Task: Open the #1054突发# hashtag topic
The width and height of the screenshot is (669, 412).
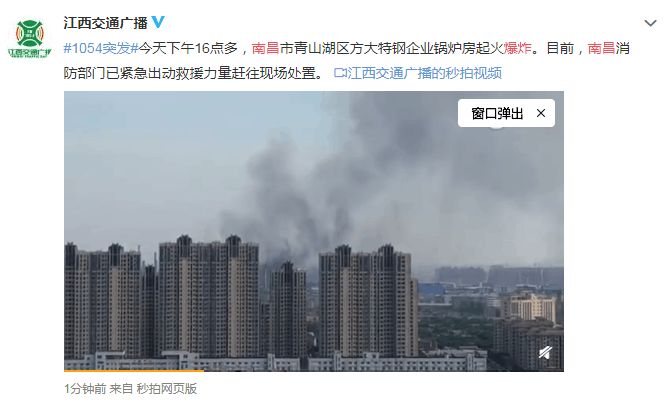Action: 101,48
